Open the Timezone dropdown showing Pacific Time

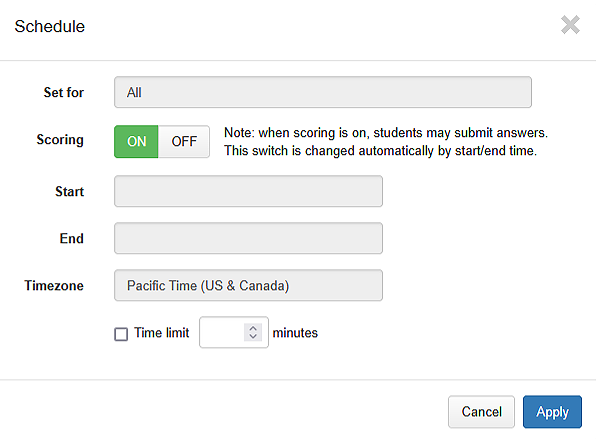[x=248, y=285]
